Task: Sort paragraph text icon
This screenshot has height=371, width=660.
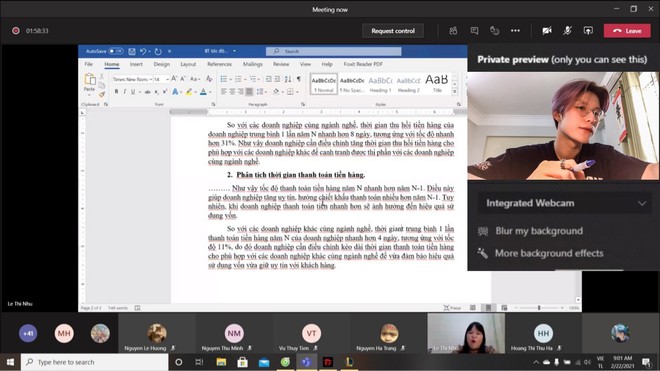Action: pyautogui.click(x=288, y=79)
